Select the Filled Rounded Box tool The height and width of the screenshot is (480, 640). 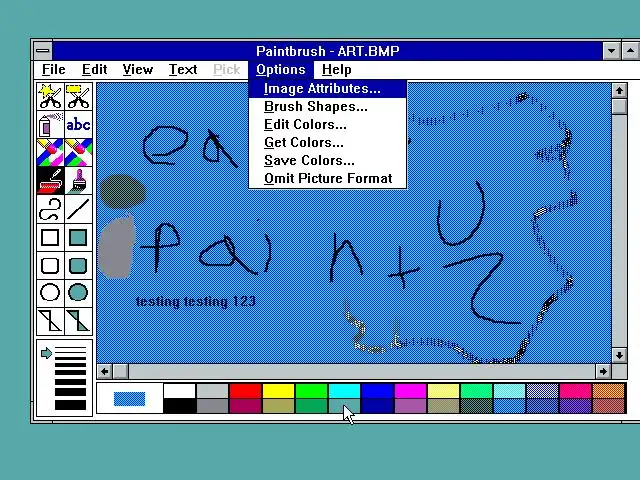(78, 265)
